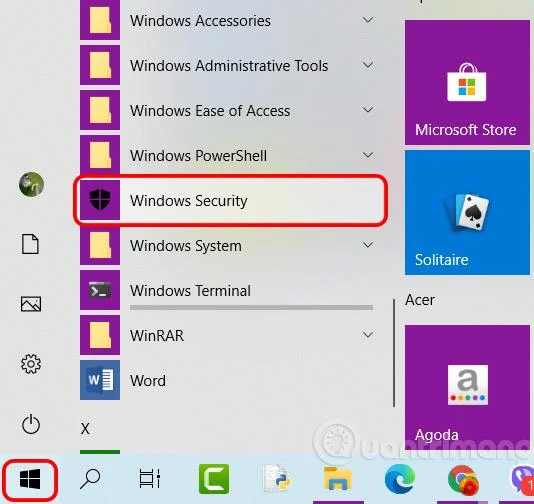534x504 pixels.
Task: Expand Windows PowerShell chevron
Action: point(368,155)
